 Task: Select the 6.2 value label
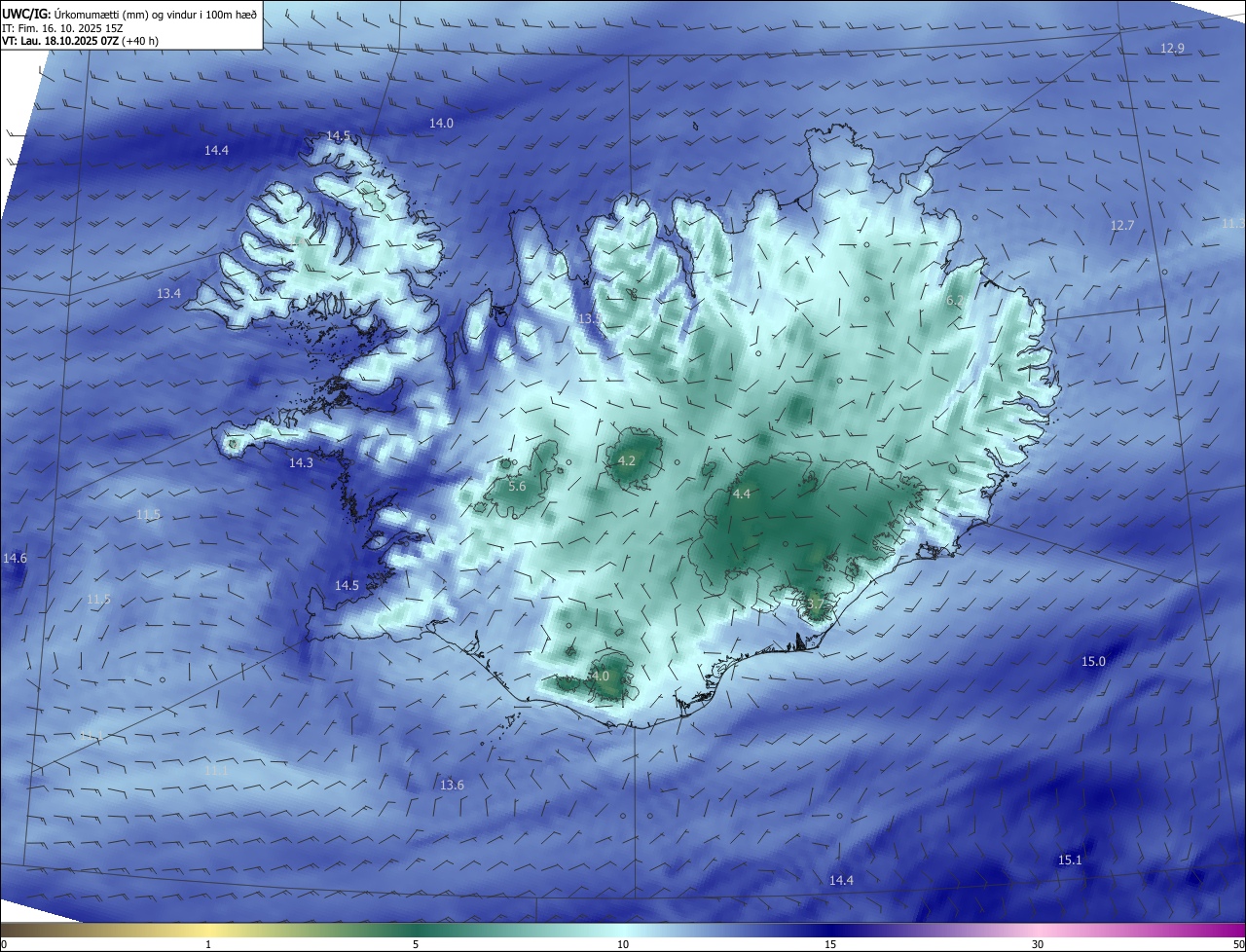pos(955,301)
